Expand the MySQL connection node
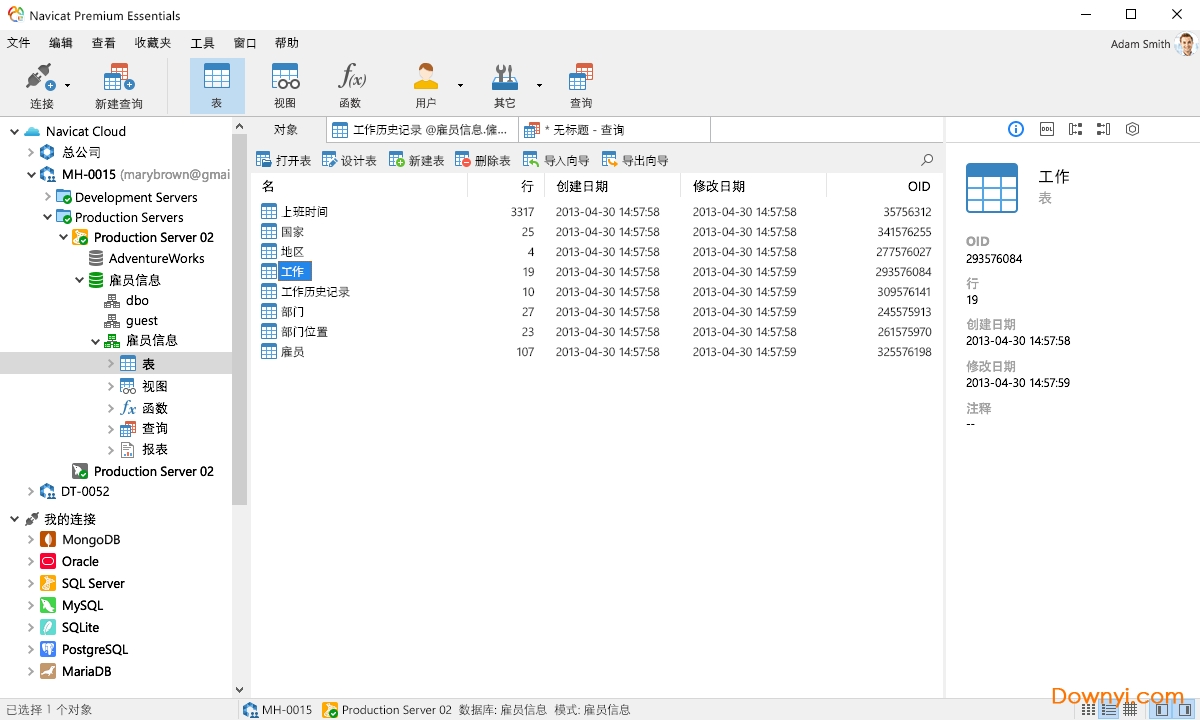Viewport: 1200px width, 720px height. 30,605
